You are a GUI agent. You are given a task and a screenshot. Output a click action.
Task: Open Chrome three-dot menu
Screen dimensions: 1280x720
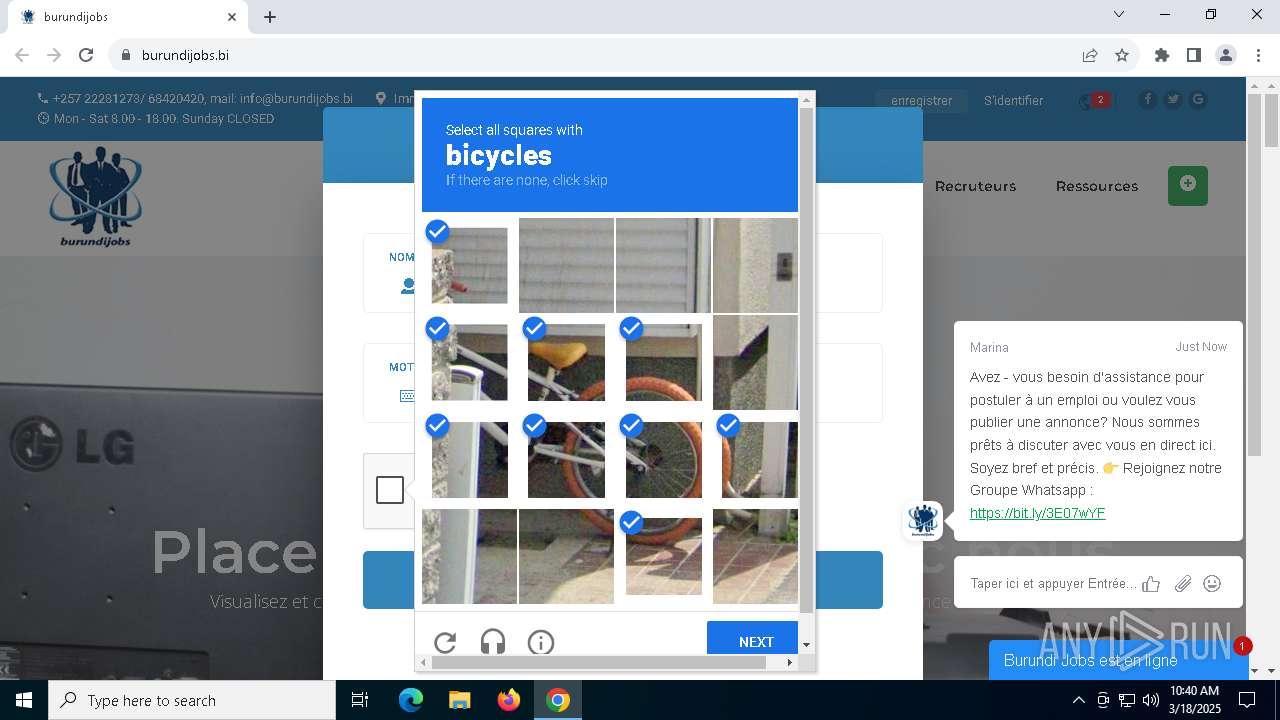coord(1258,55)
